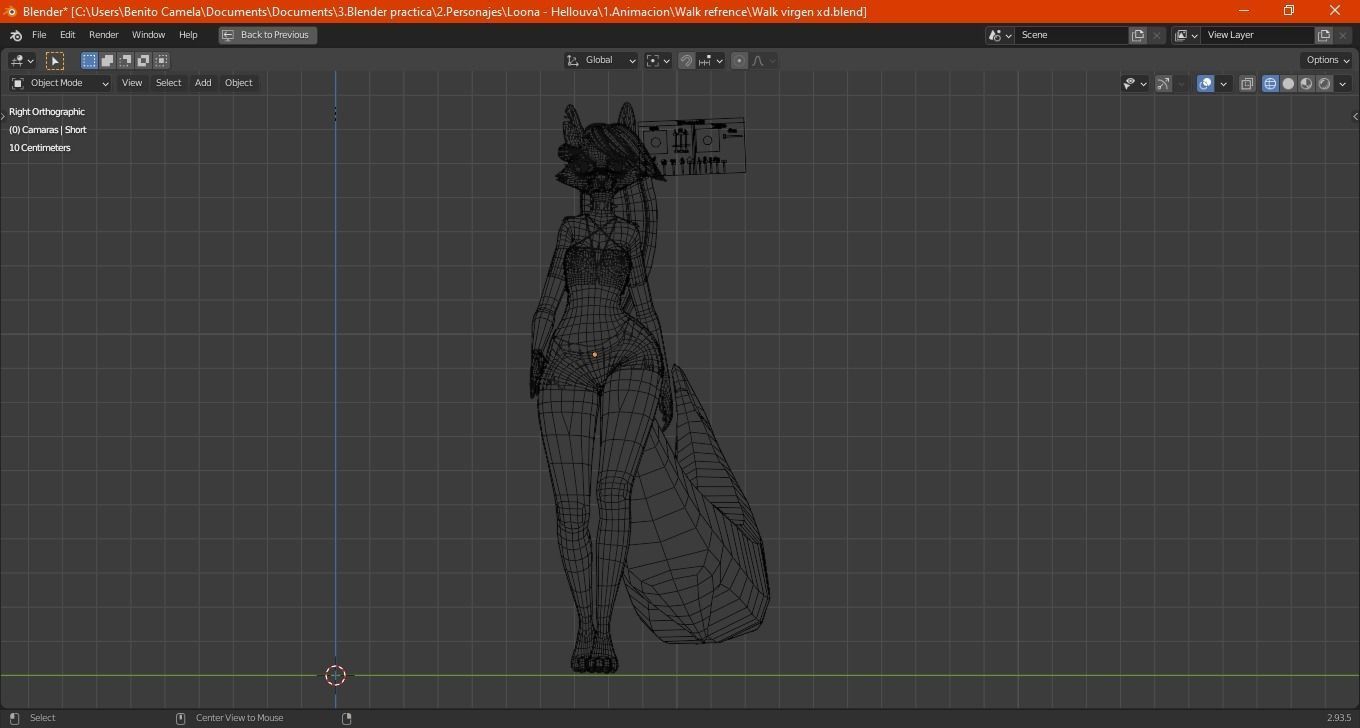Choose Invert existing selection mode

143,61
